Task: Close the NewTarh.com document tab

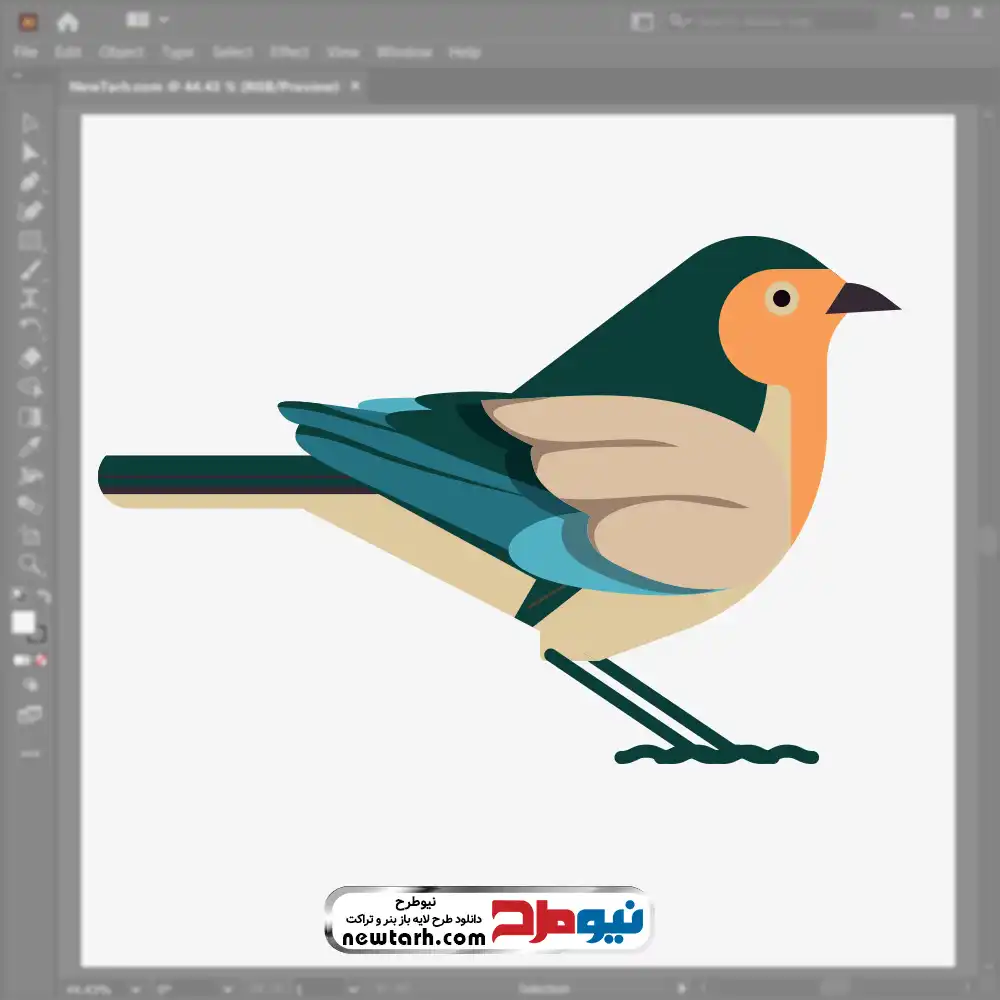Action: click(354, 87)
